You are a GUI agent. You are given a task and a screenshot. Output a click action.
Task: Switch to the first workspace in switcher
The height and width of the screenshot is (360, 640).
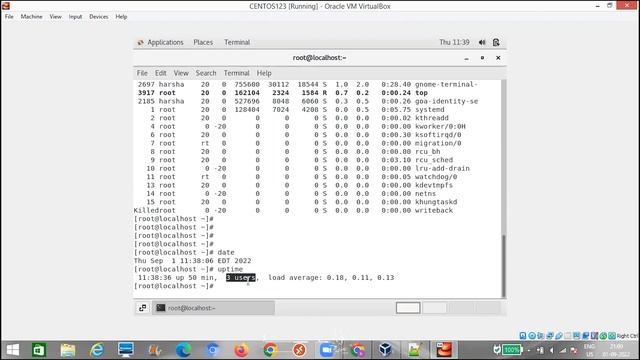click(x=408, y=308)
